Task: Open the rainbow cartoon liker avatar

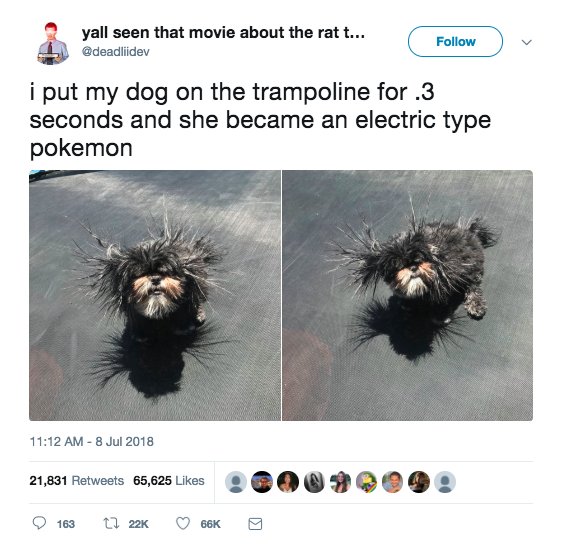Action: point(367,482)
